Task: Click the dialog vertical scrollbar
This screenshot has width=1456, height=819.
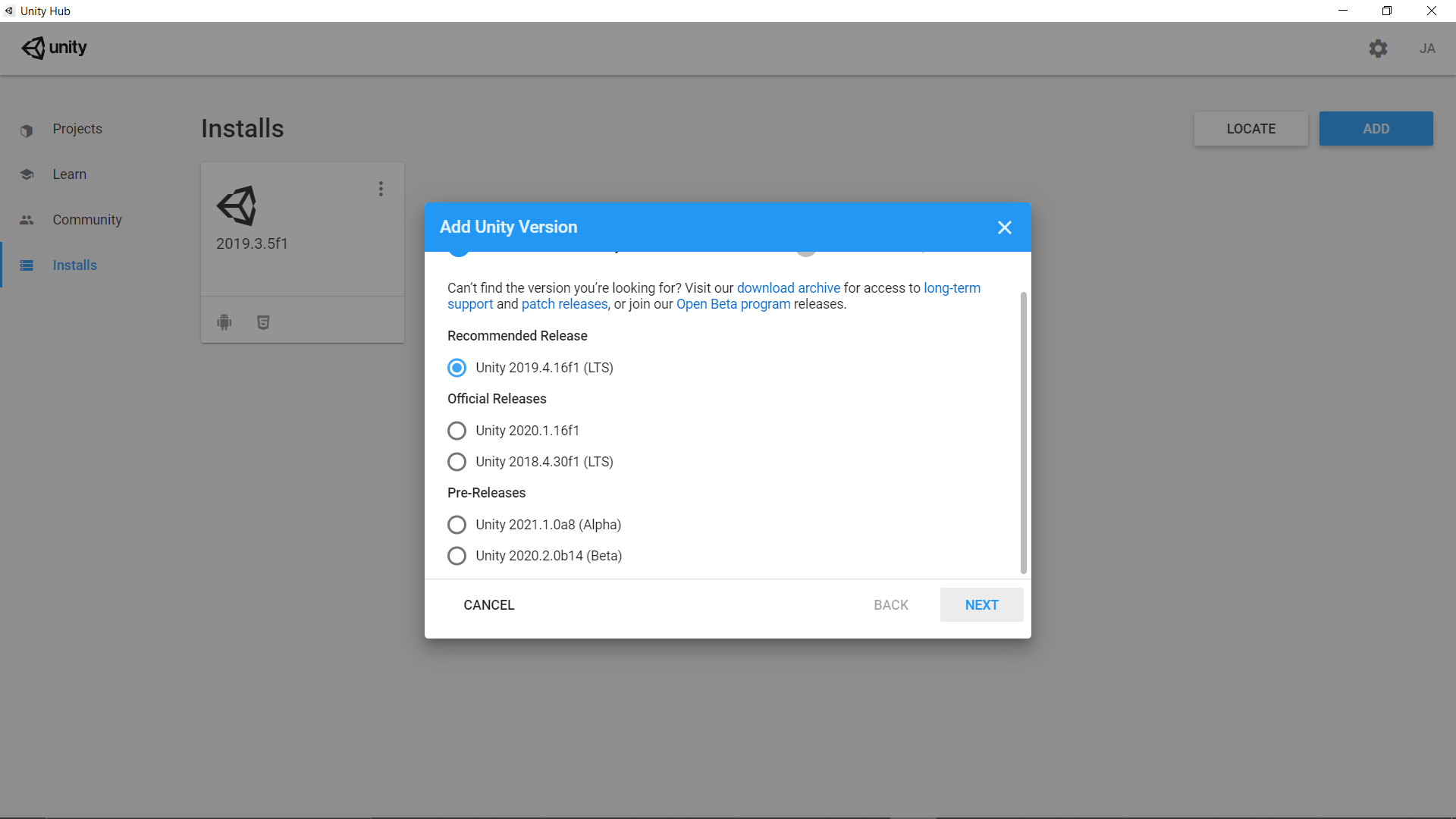Action: 1023,432
